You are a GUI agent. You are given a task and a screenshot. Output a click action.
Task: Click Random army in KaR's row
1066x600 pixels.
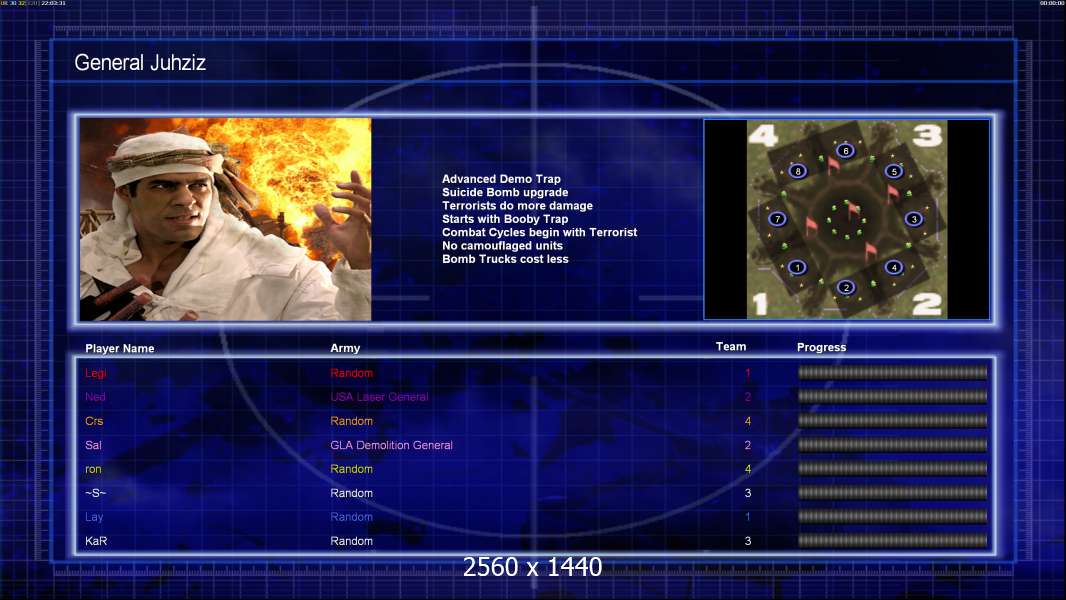click(x=351, y=541)
